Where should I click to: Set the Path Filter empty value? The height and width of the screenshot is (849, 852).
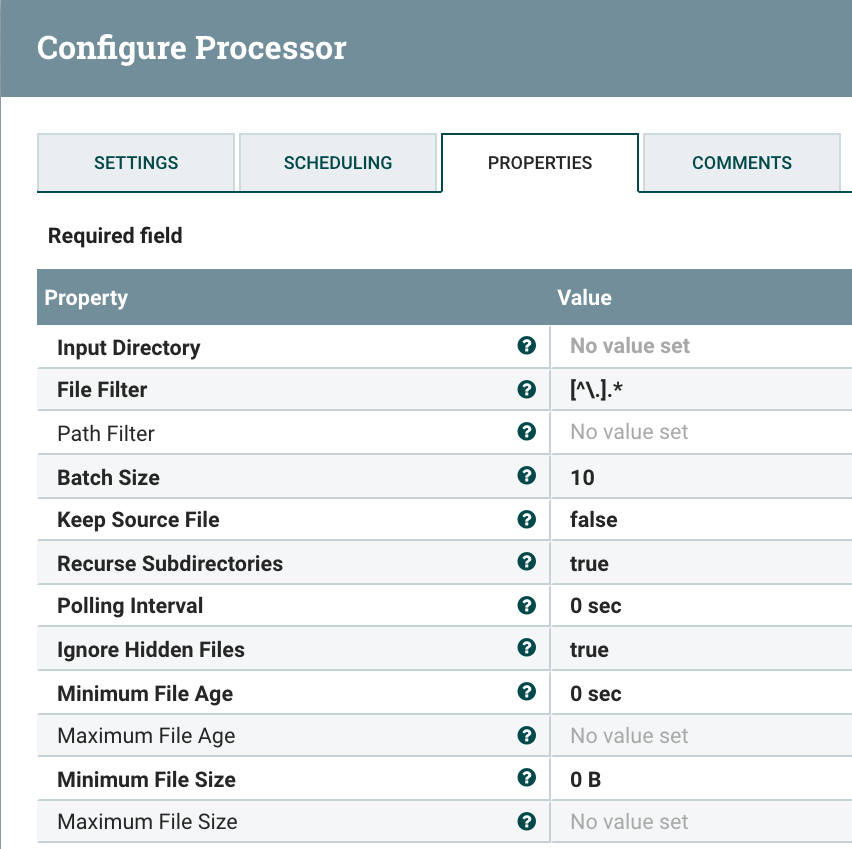700,432
